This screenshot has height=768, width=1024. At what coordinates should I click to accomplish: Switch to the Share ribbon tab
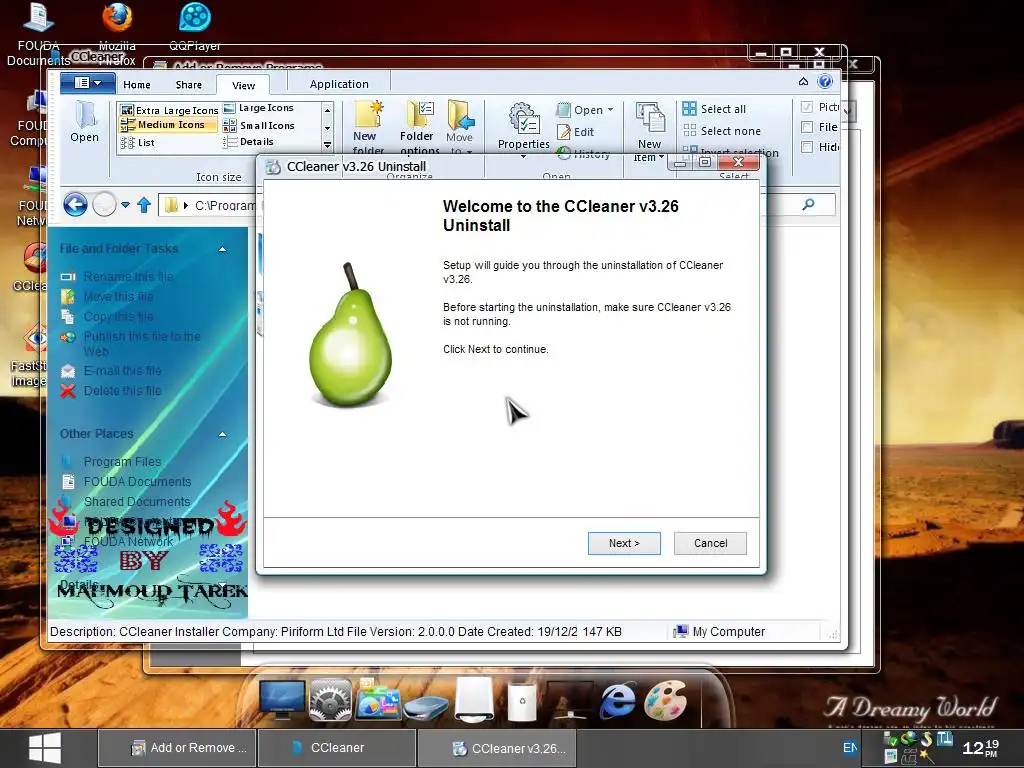click(189, 84)
